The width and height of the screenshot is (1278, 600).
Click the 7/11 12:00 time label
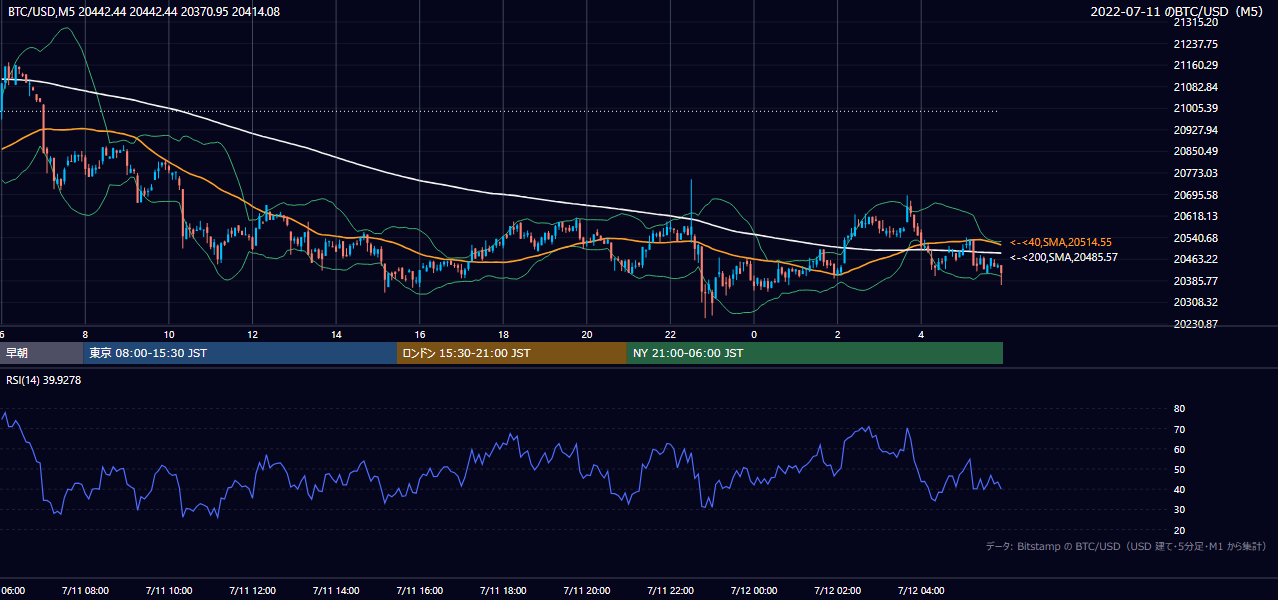[252, 591]
